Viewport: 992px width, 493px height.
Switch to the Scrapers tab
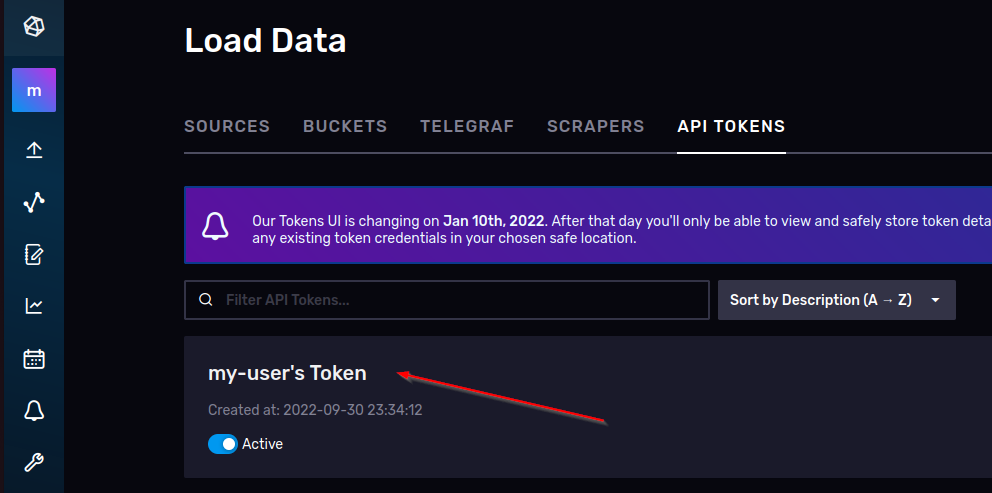[595, 127]
